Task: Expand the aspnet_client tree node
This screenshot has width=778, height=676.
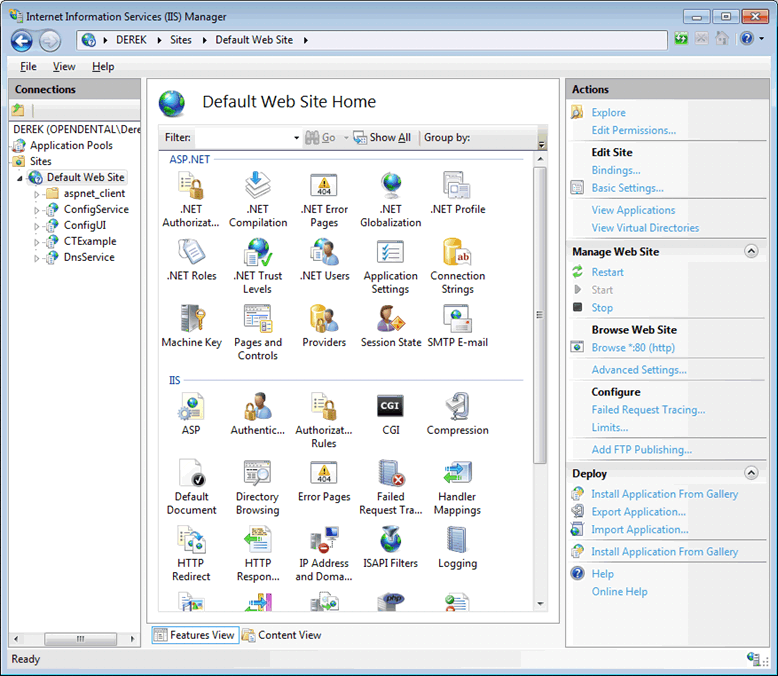Action: 36,194
